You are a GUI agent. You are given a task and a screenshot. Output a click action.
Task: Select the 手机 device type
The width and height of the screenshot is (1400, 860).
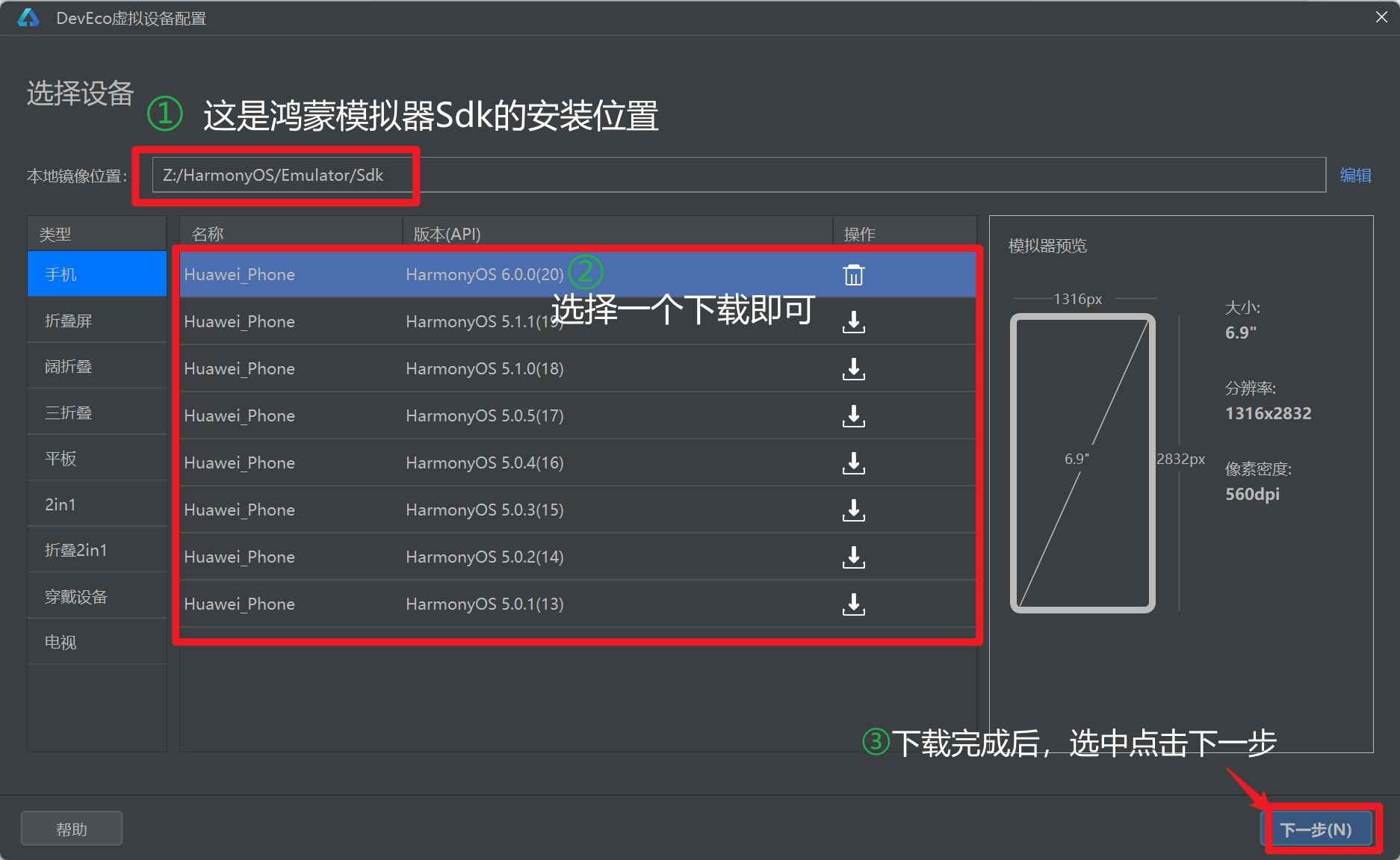point(97,274)
